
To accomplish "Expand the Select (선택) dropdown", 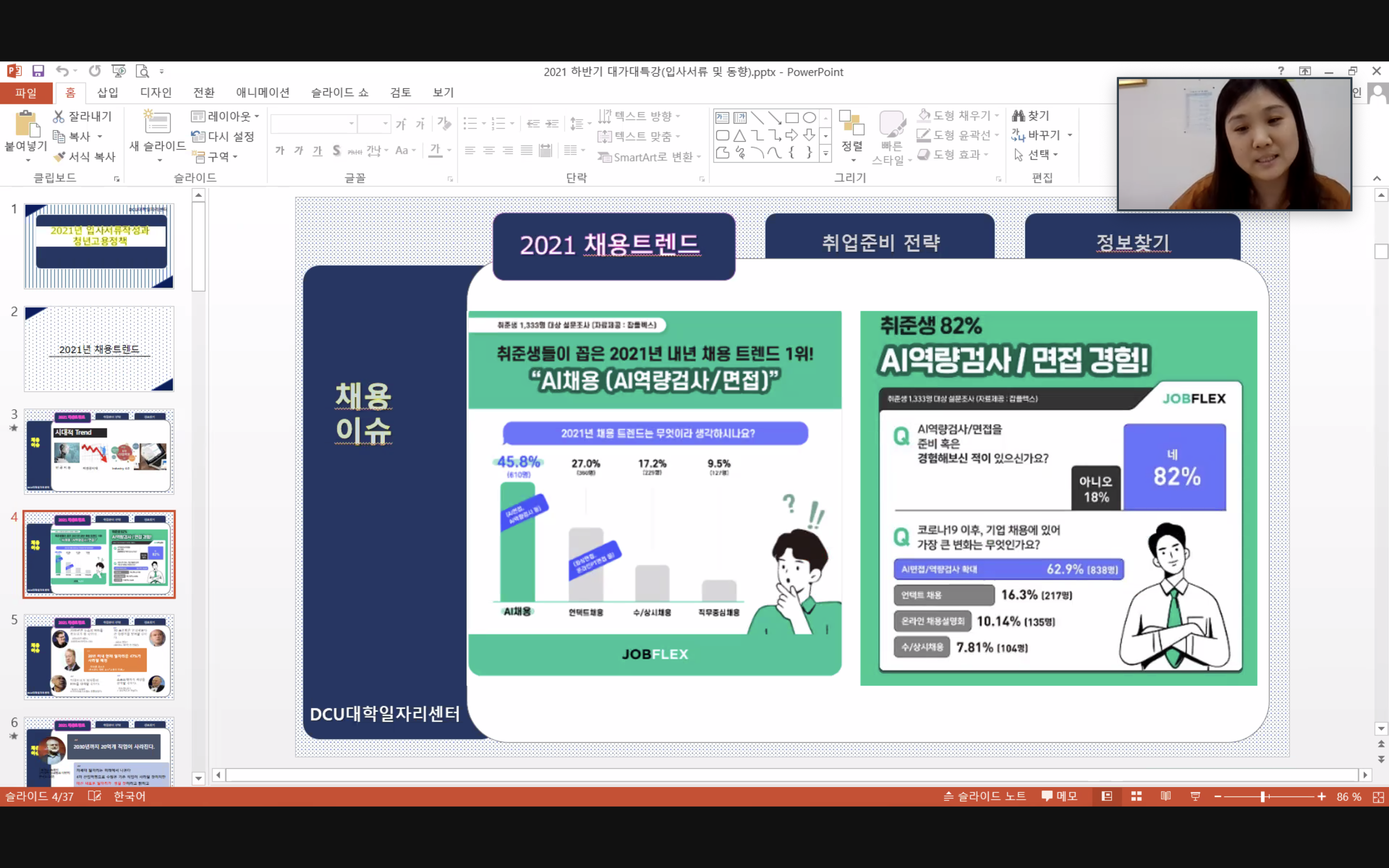I will point(1036,154).
